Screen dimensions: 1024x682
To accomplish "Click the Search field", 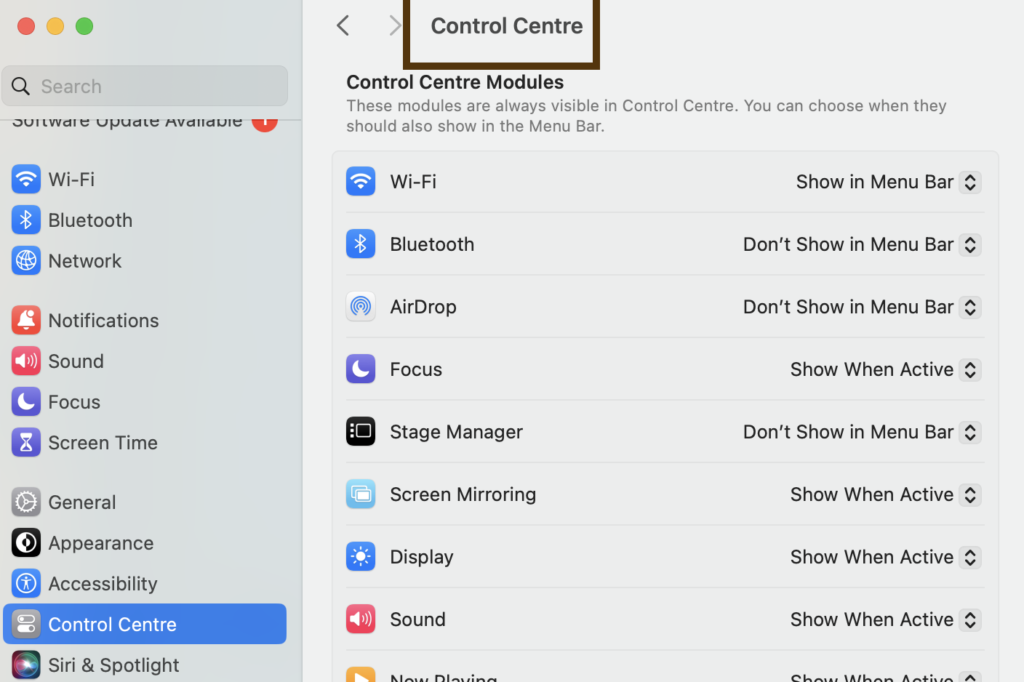I will tap(150, 86).
